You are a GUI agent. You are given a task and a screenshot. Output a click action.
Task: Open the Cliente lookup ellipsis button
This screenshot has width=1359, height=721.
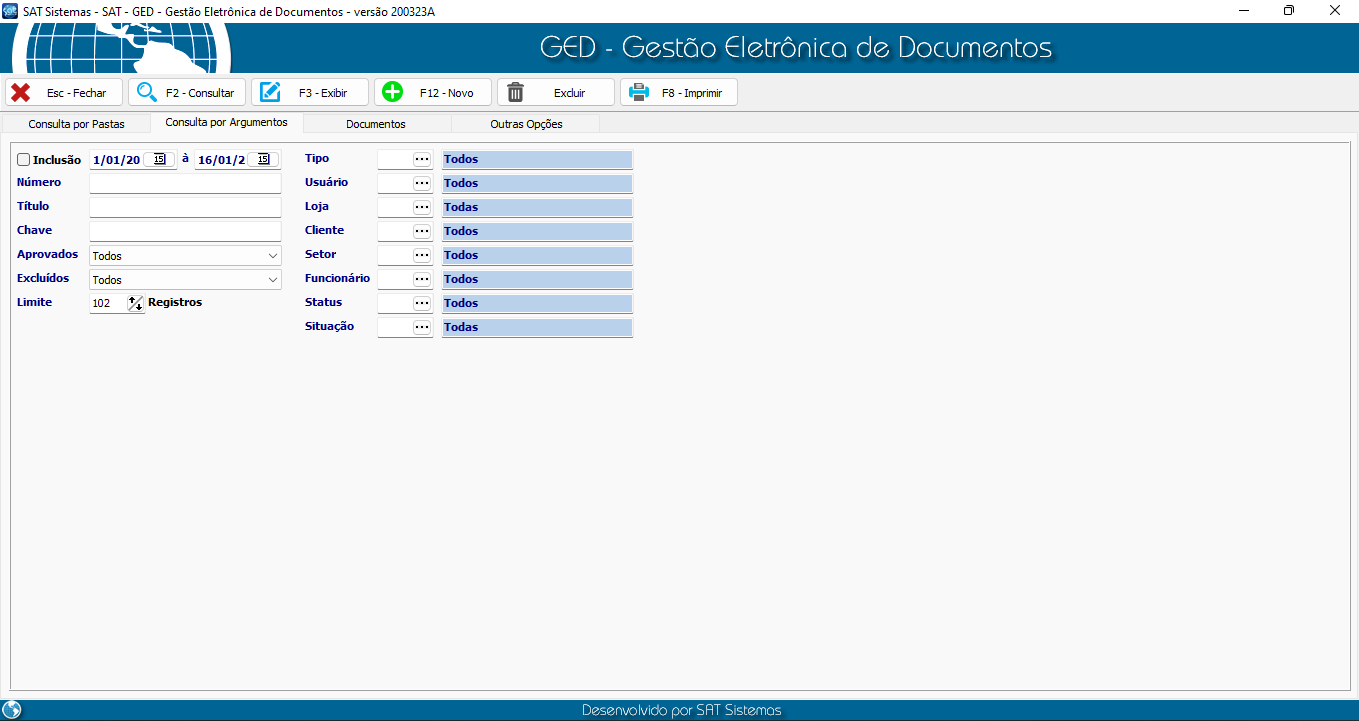422,231
